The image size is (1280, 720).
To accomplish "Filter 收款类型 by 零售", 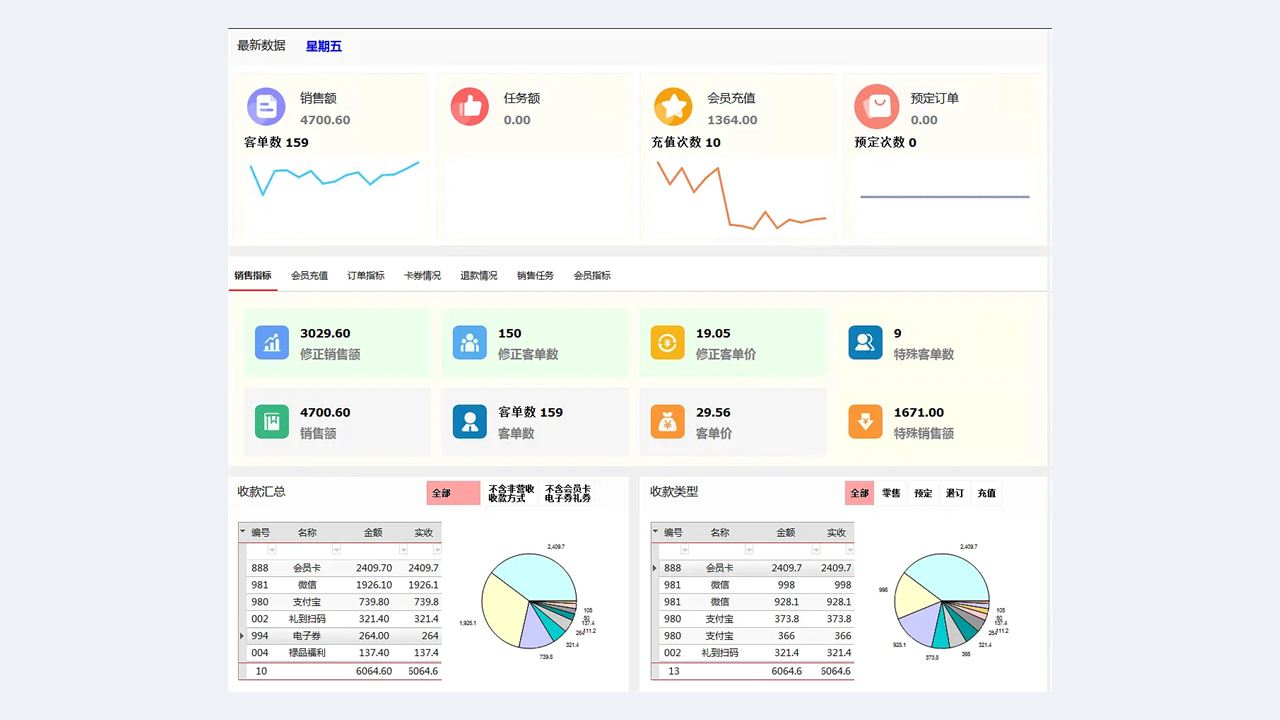I will [891, 493].
